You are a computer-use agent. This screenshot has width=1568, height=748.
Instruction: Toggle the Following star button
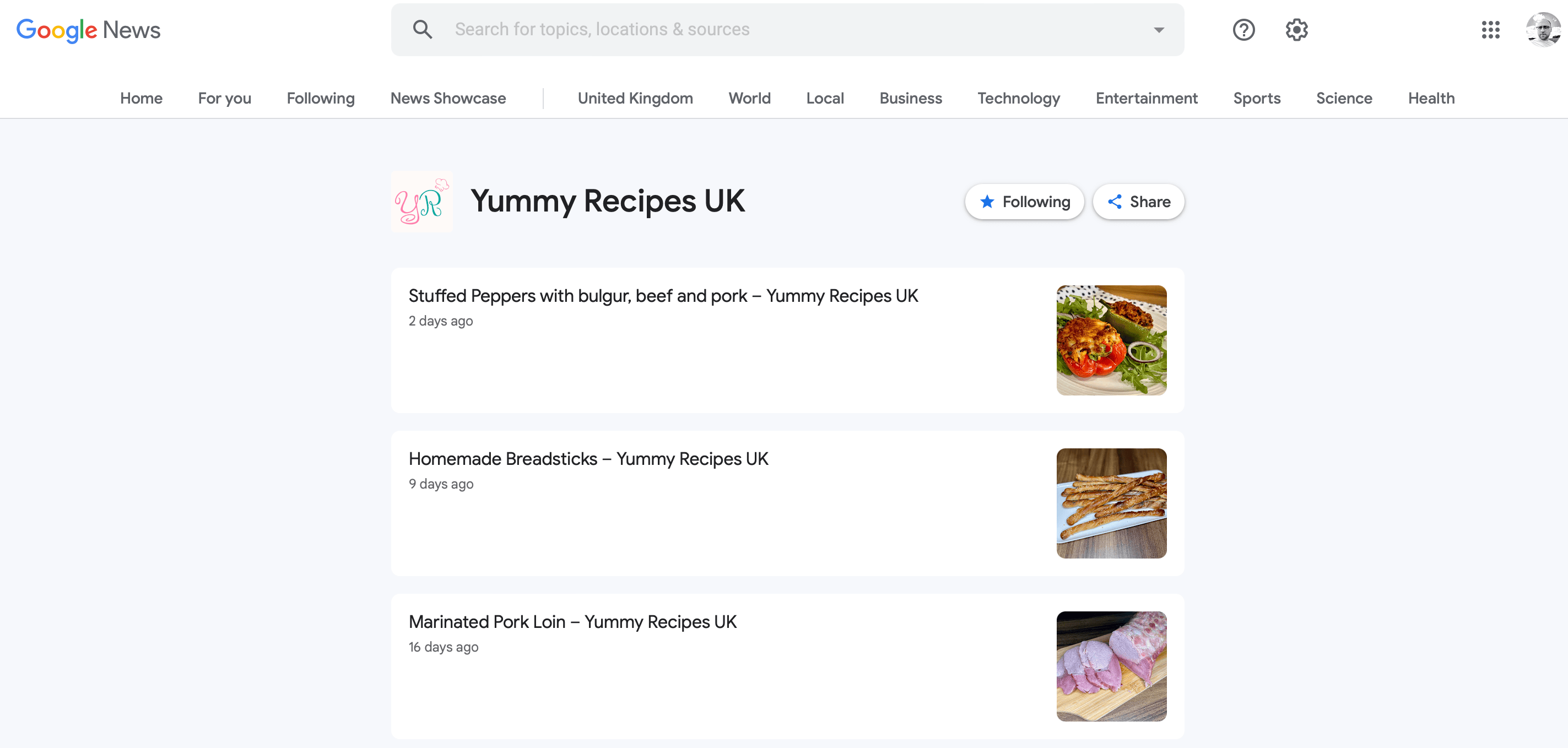pyautogui.click(x=1024, y=202)
